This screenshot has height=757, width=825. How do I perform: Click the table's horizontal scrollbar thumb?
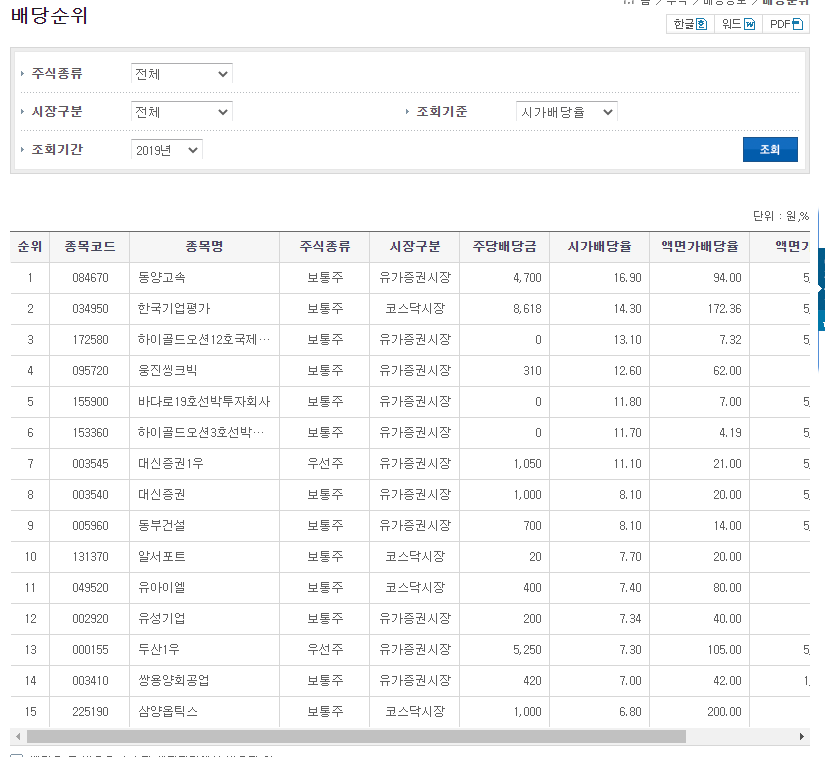356,736
